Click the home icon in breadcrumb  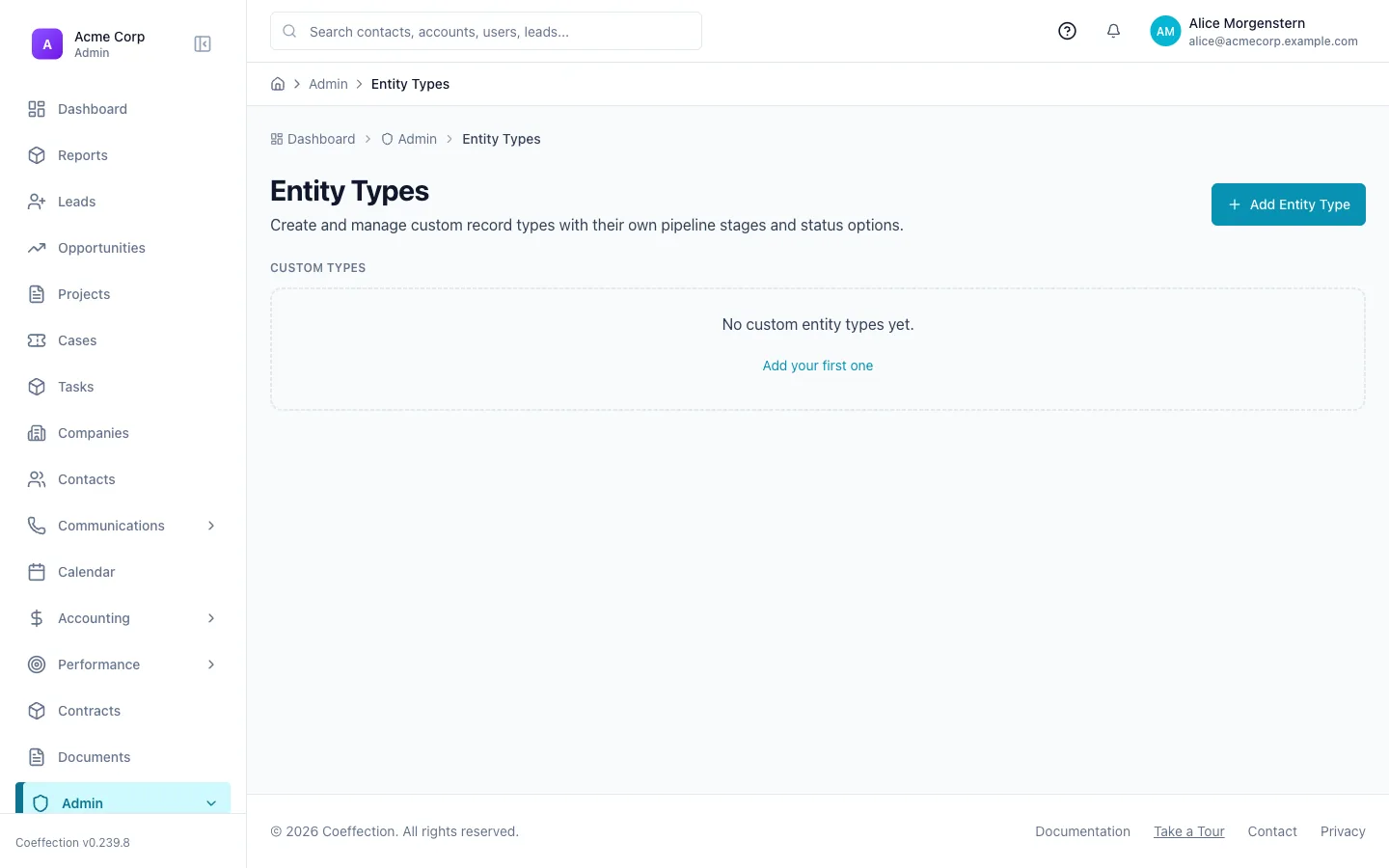pos(278,84)
